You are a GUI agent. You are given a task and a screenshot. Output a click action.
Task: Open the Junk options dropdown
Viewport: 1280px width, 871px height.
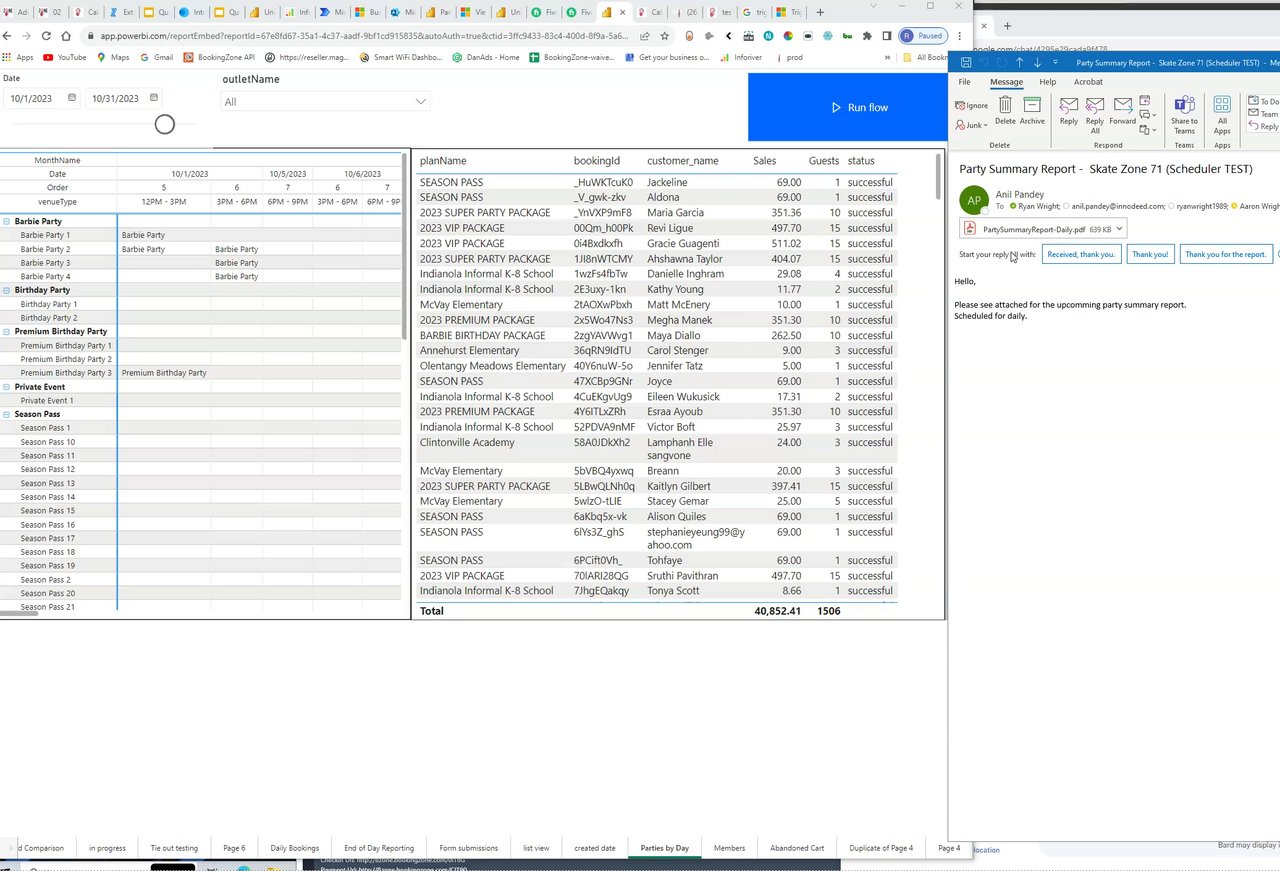click(x=985, y=126)
